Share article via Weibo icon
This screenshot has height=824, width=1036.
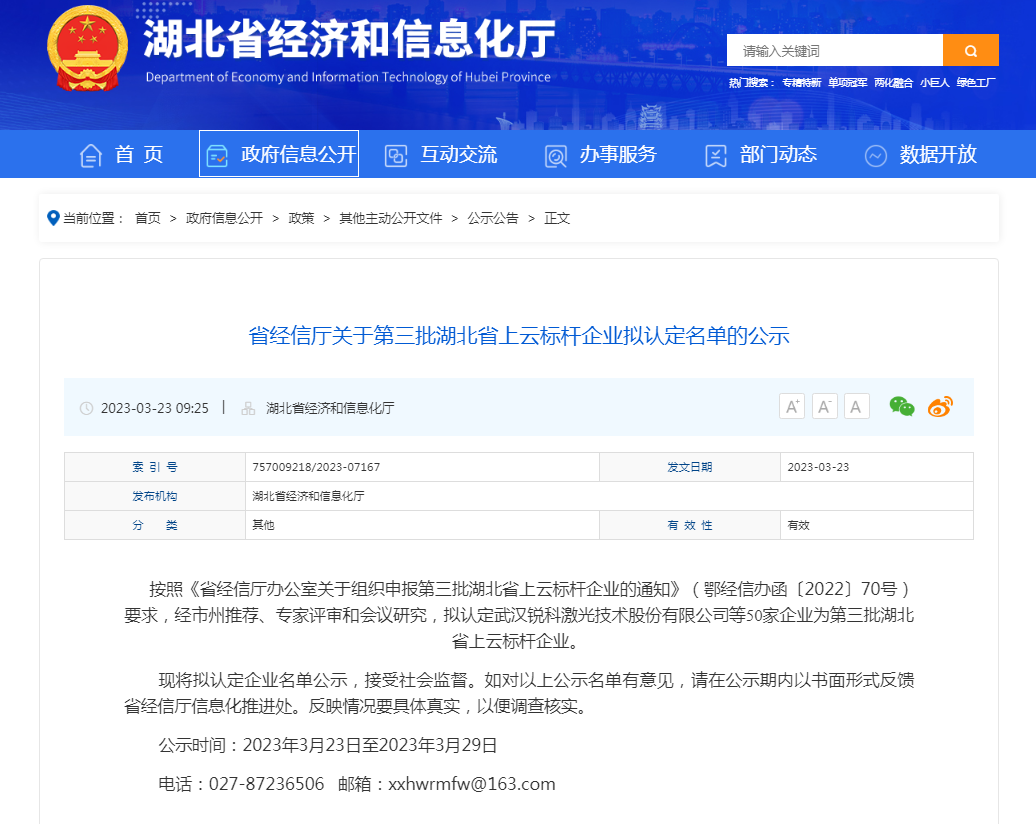940,406
